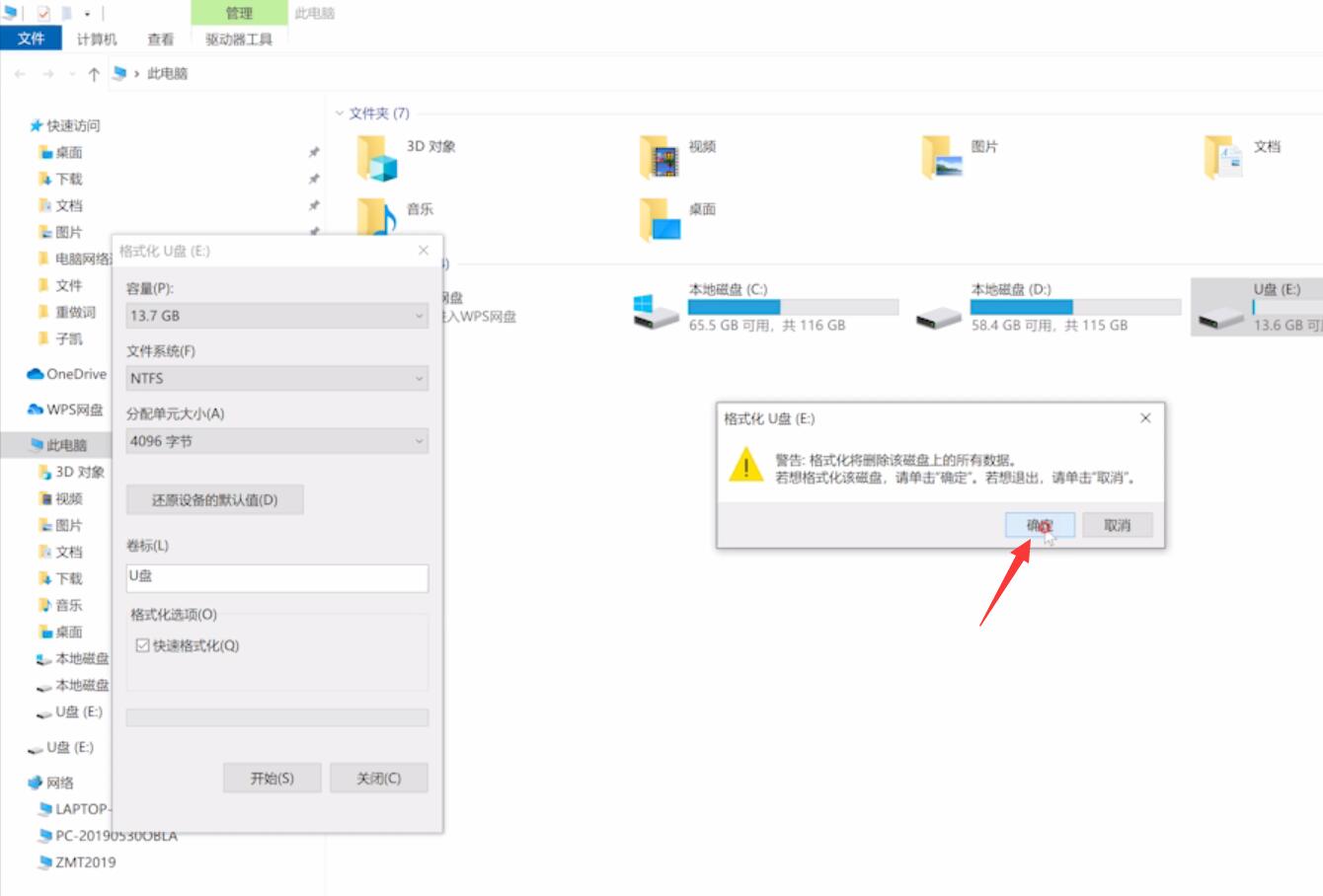Switch to the 查看 ribbon tab
This screenshot has height=896, width=1323.
coord(161,39)
